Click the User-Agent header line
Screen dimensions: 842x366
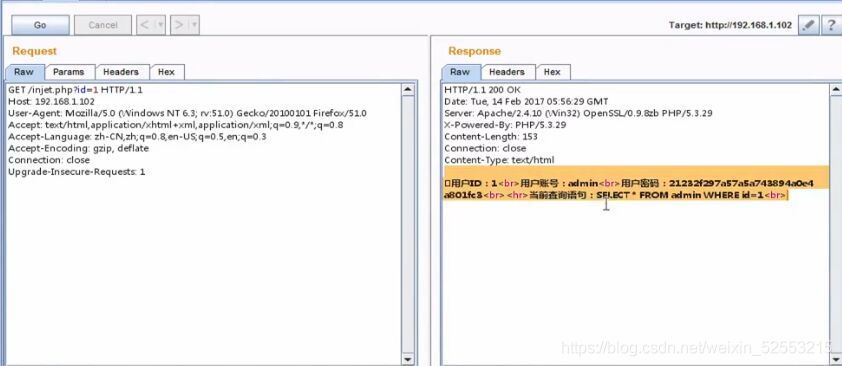187,113
